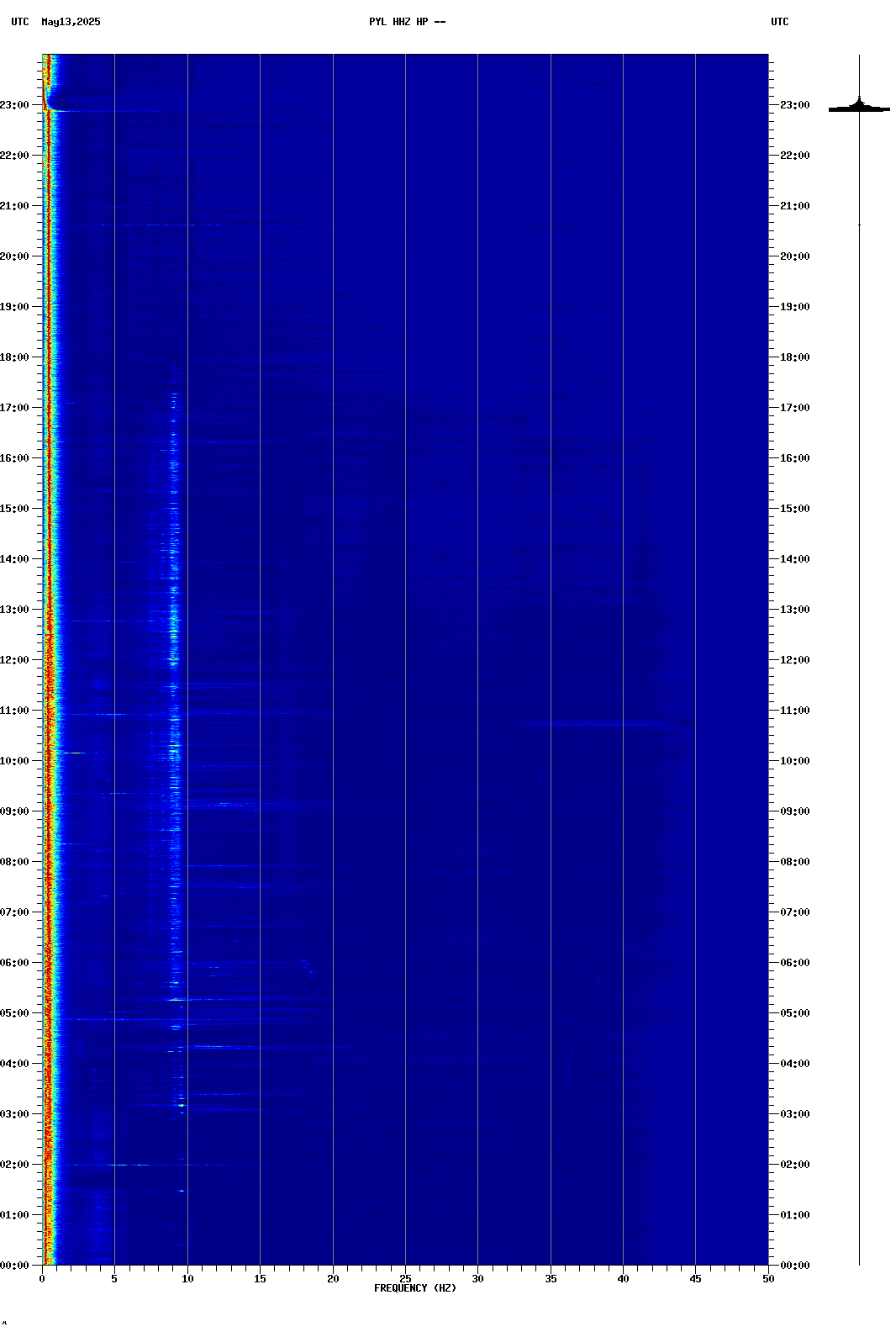Click 02:00 on the left time axis
The image size is (896, 1332).
14,1165
